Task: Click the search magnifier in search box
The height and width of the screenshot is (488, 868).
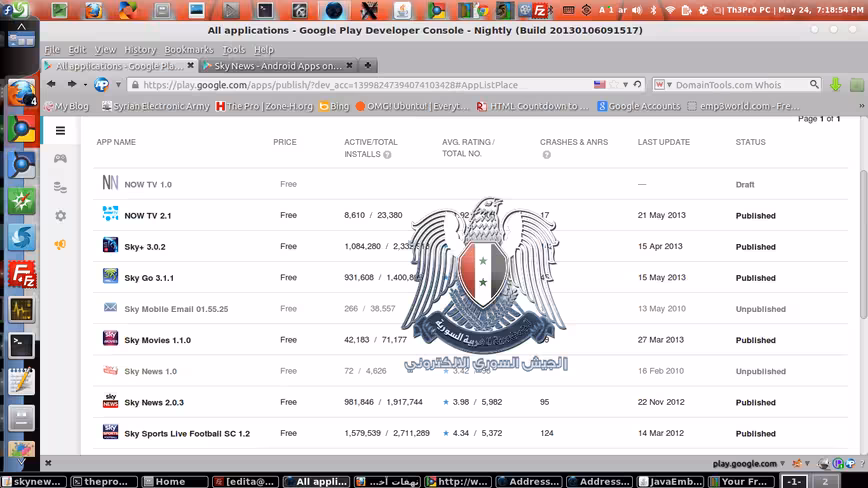Action: tap(814, 84)
